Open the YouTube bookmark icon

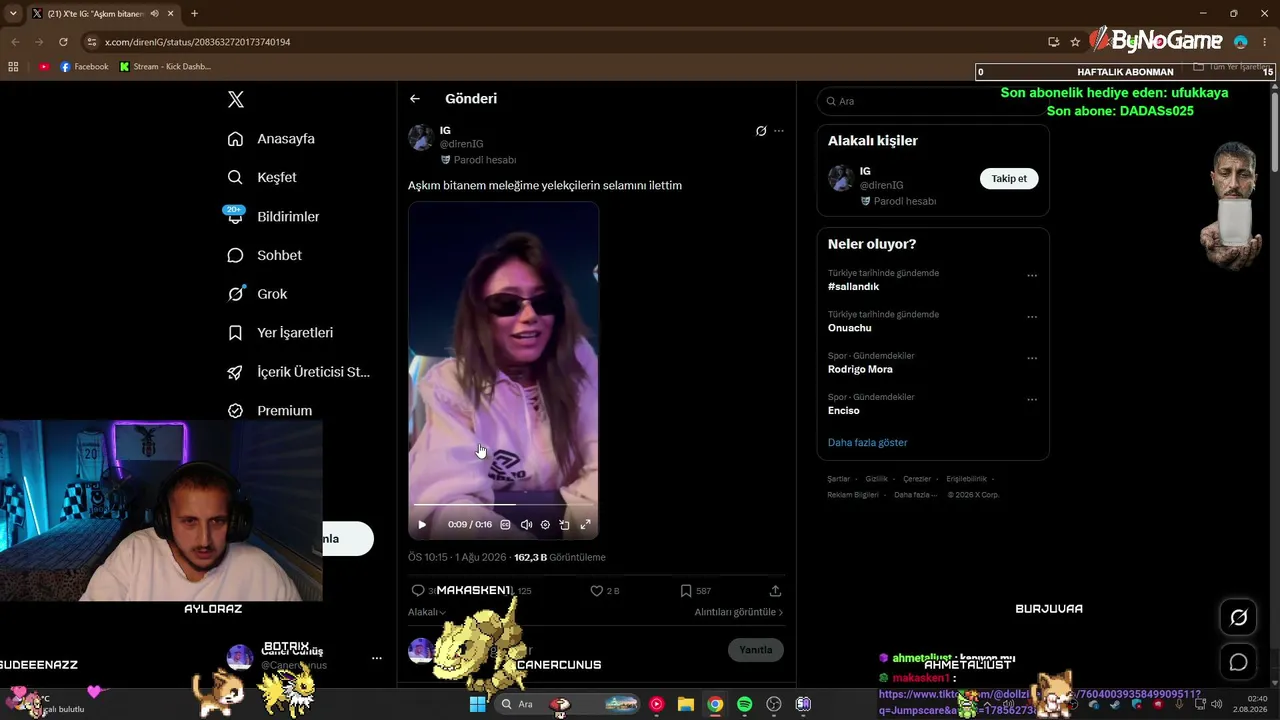(x=44, y=67)
